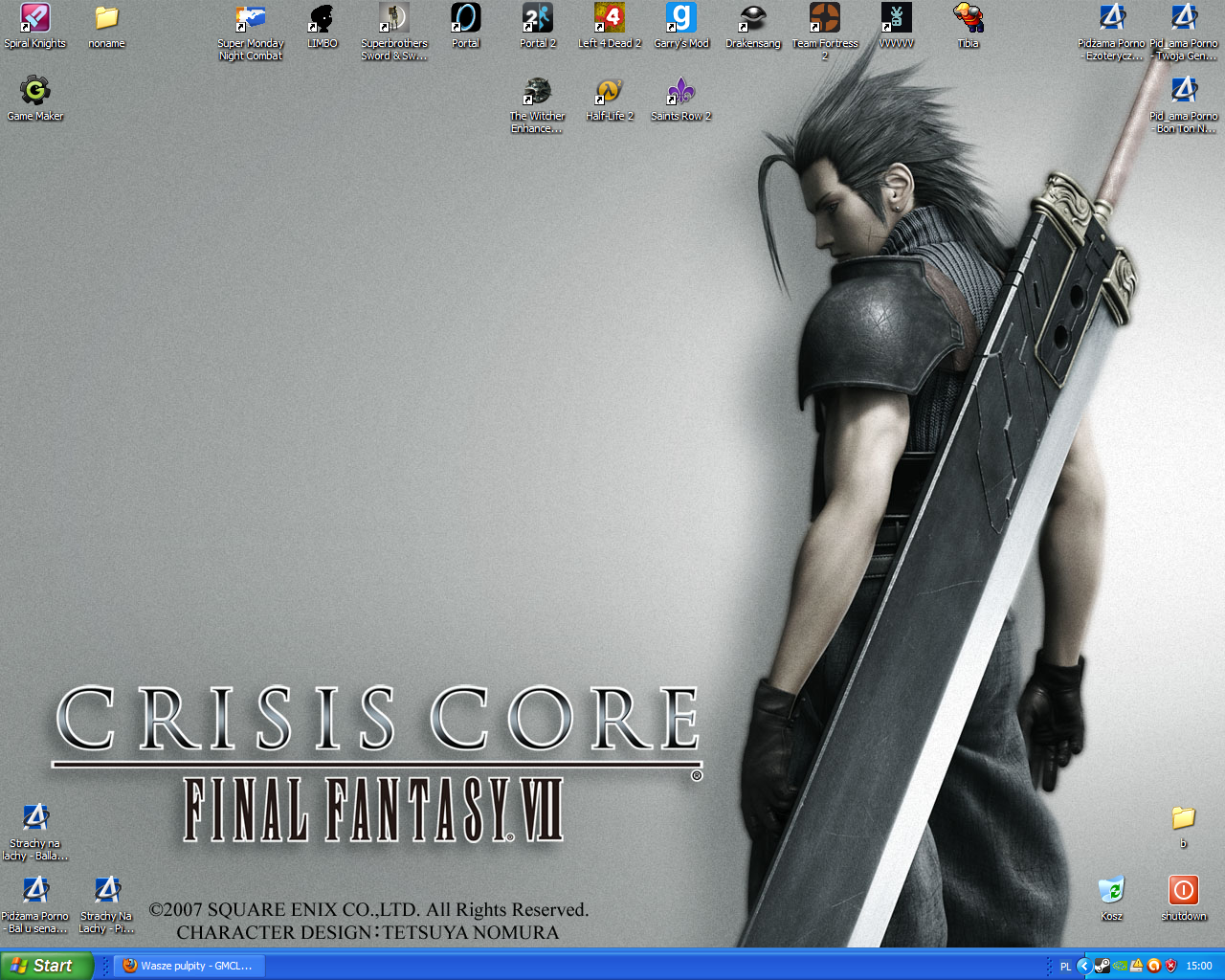
Task: Open the PL language bar selector
Action: click(x=1065, y=967)
